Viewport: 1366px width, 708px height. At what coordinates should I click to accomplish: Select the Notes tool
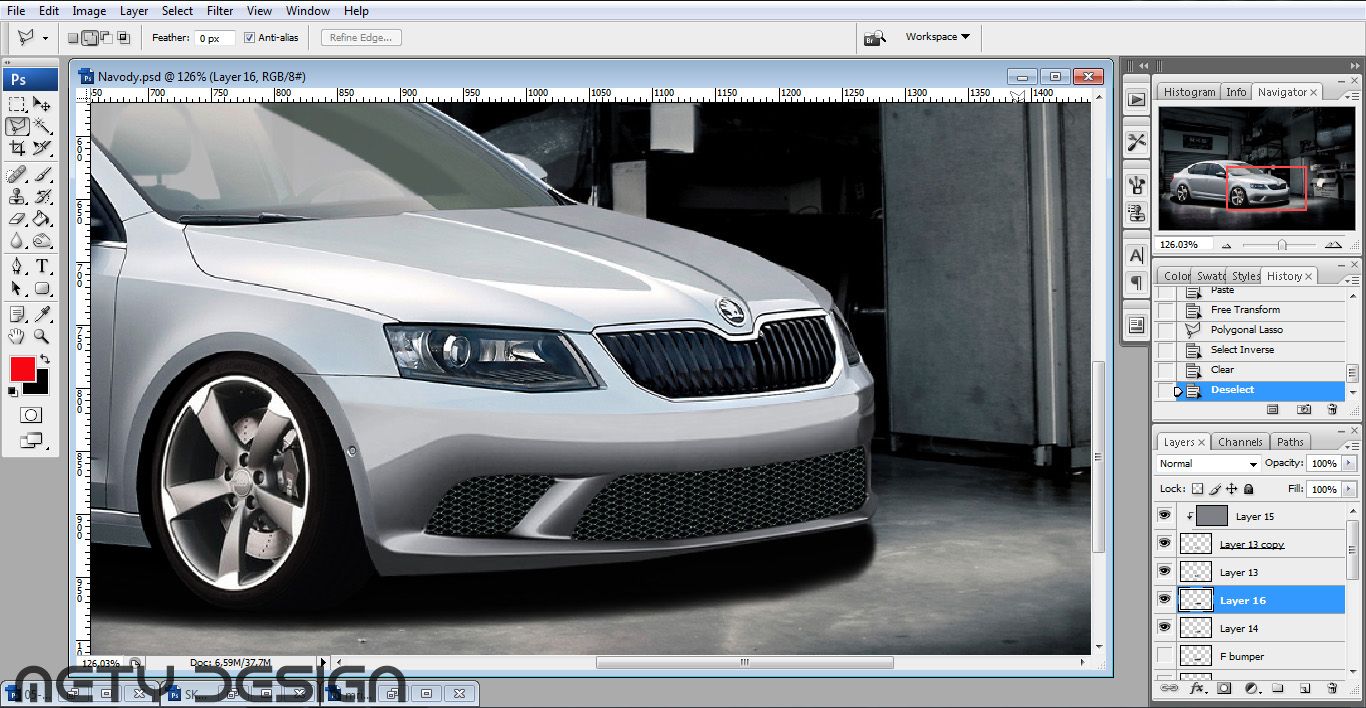tap(17, 315)
